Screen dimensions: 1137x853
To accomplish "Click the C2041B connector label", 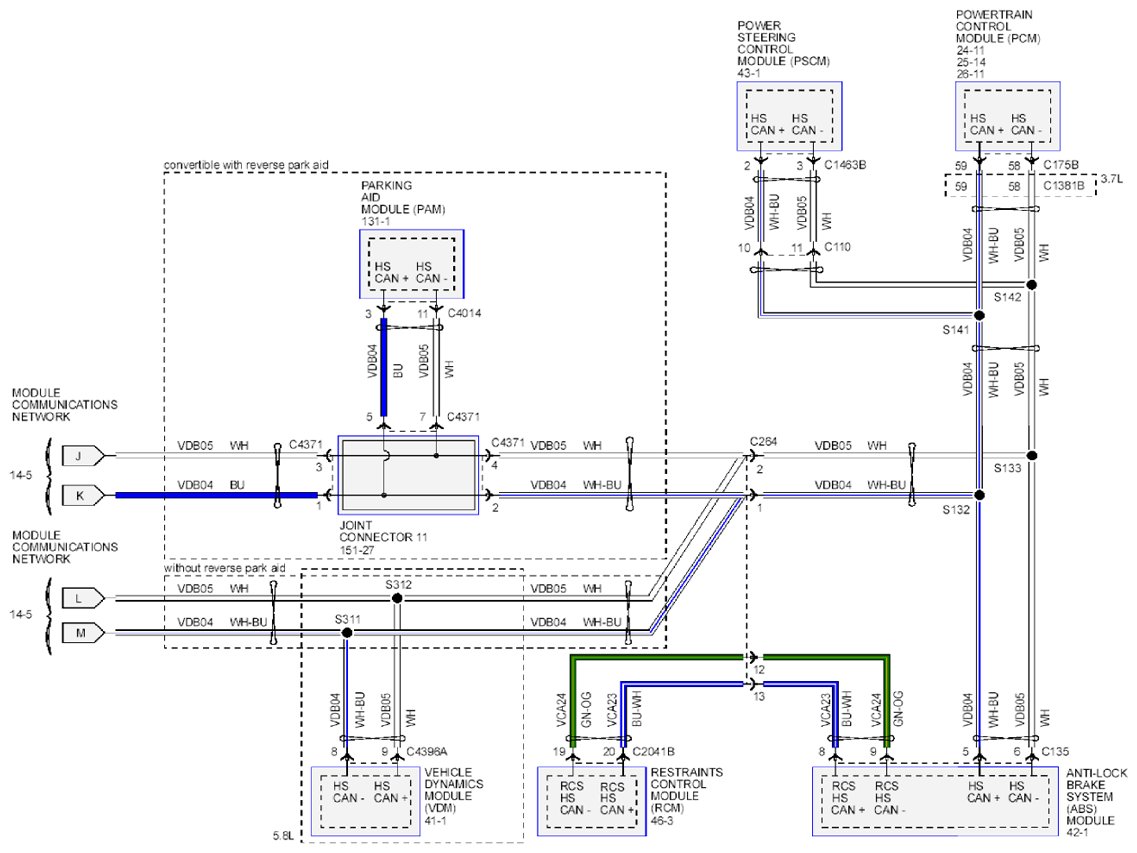I will pos(653,752).
